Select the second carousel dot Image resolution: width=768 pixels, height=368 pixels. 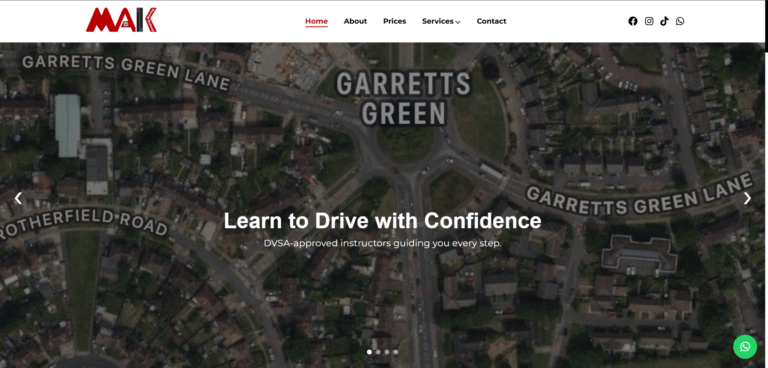tap(378, 352)
